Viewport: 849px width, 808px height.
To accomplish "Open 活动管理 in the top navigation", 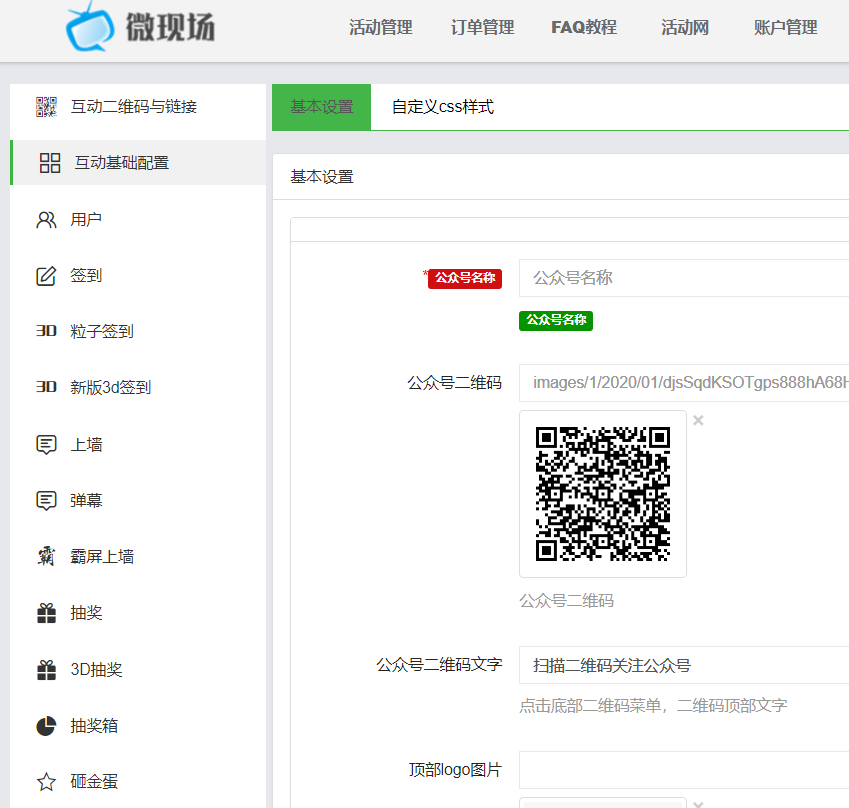I will (381, 27).
